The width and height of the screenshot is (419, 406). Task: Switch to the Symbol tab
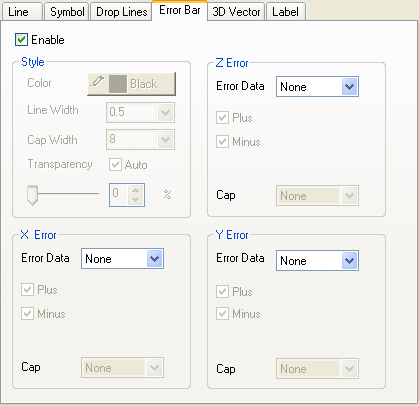67,12
